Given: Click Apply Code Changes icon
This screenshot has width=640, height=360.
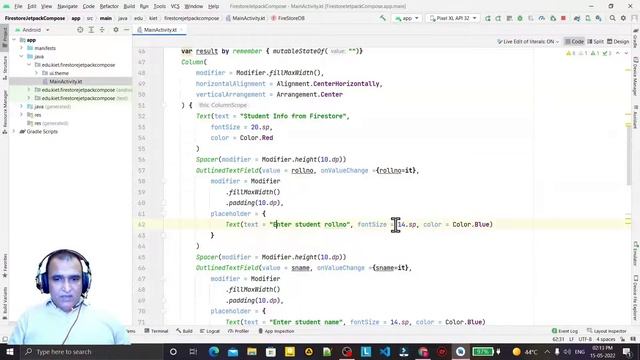Looking at the screenshot, I should click(509, 18).
